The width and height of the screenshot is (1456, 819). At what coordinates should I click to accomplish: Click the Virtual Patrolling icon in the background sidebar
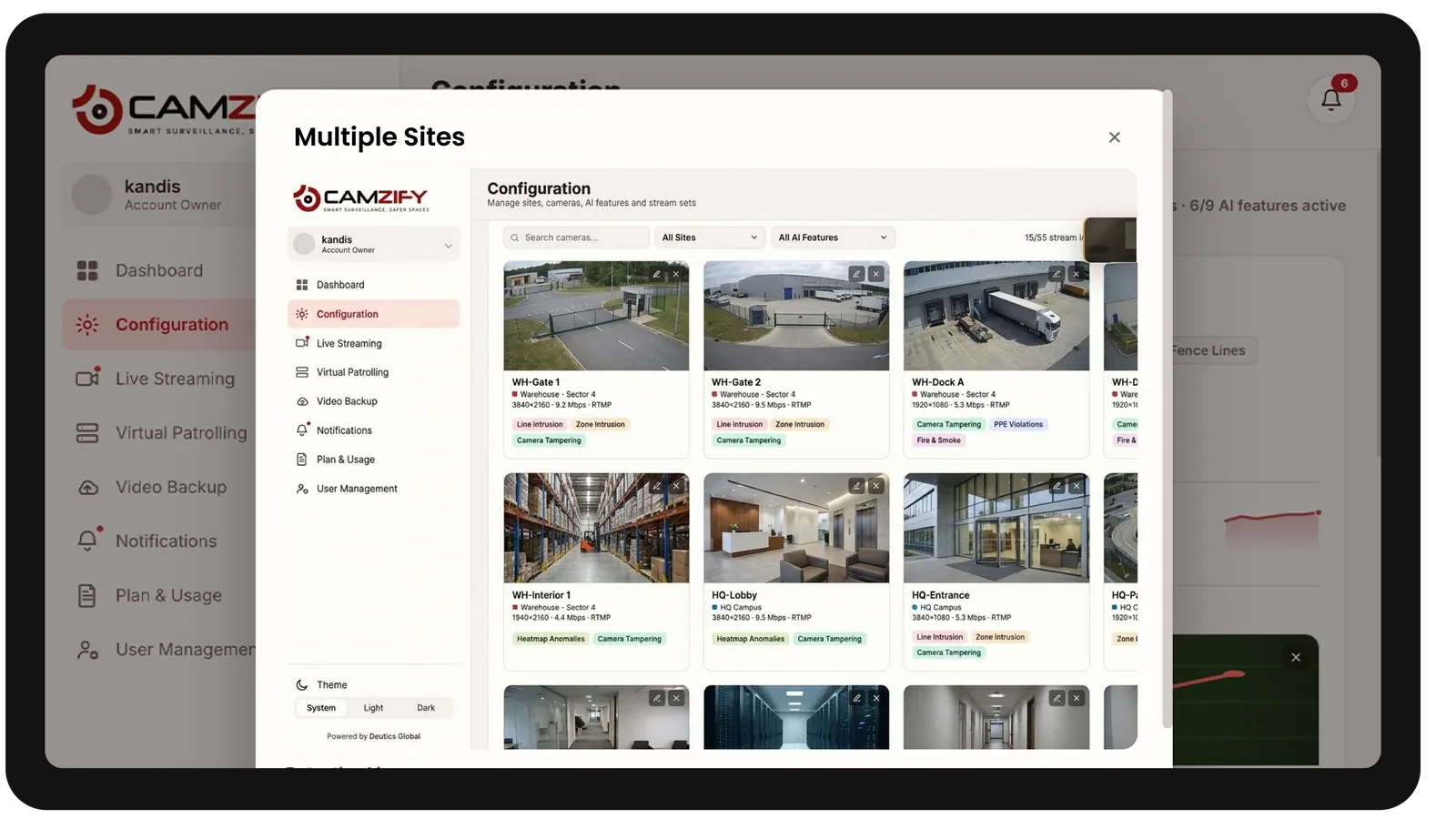(87, 433)
